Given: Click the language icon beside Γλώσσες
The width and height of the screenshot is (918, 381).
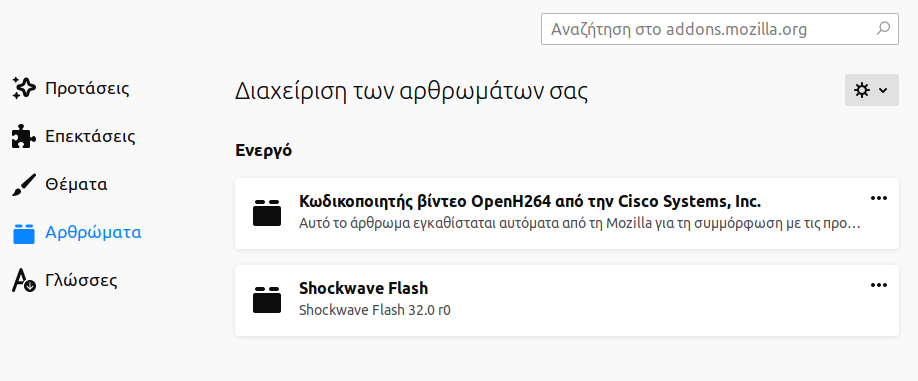Looking at the screenshot, I should coord(24,281).
